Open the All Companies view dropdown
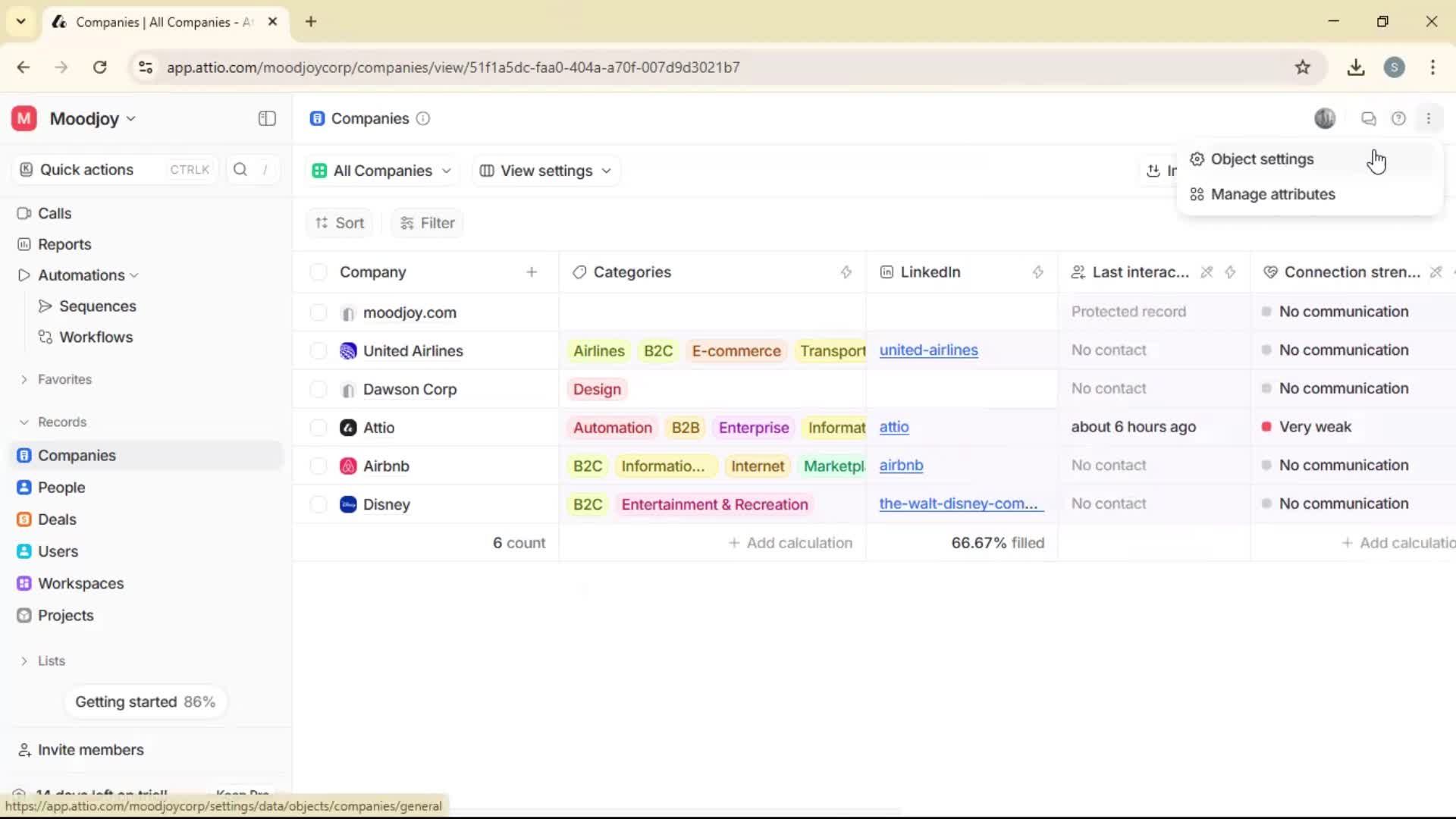 point(382,171)
